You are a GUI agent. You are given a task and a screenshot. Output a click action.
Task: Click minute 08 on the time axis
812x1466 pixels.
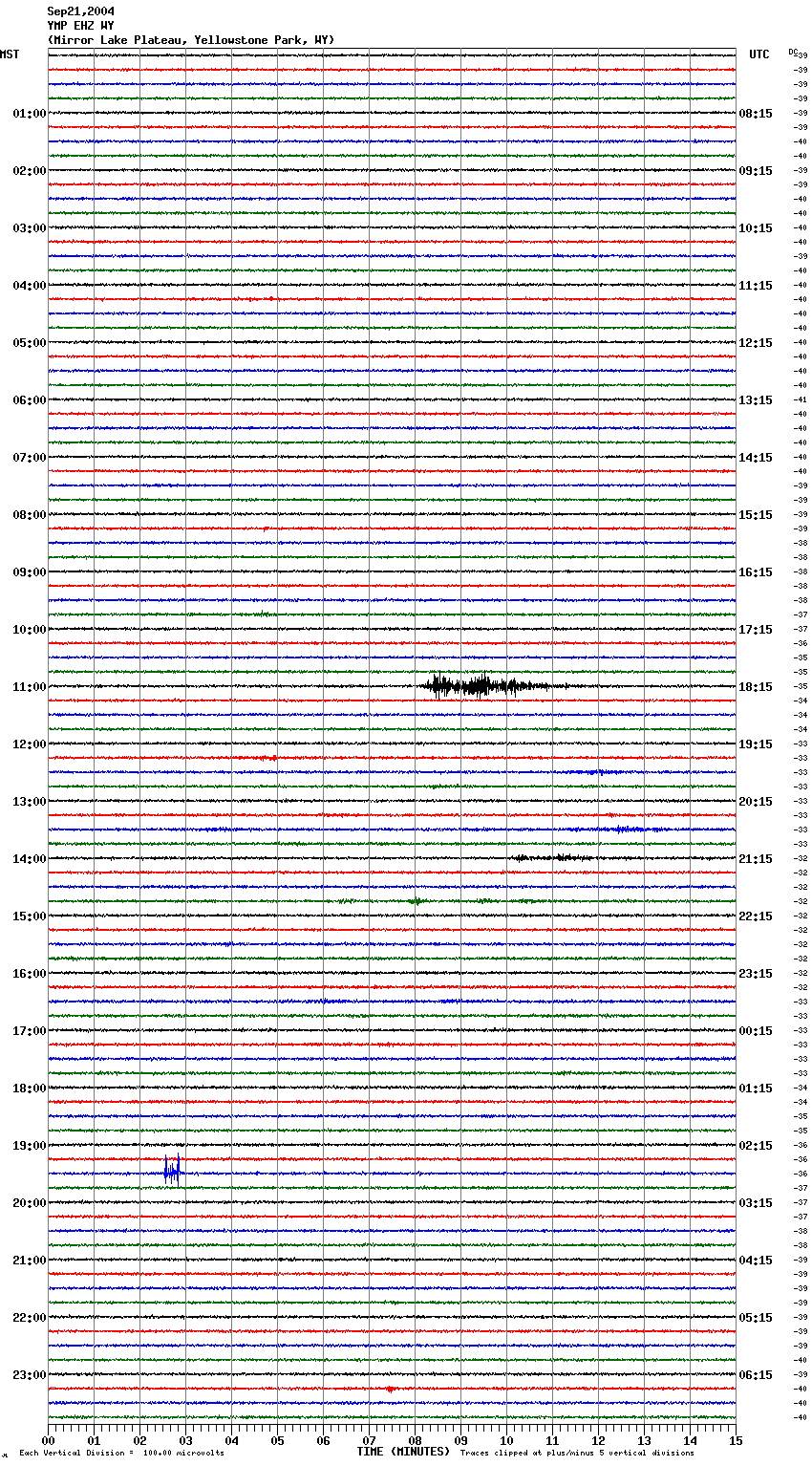pyautogui.click(x=415, y=1440)
